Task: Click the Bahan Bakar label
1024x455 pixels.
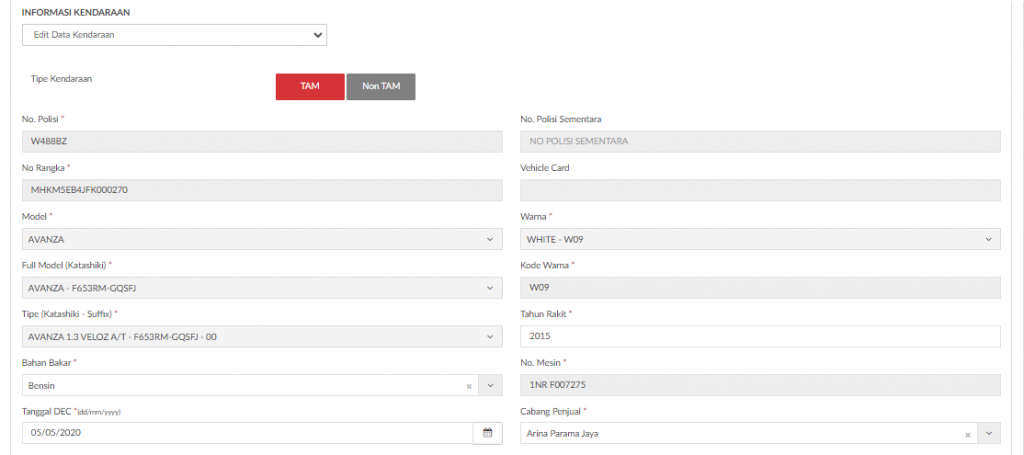Action: 46,363
